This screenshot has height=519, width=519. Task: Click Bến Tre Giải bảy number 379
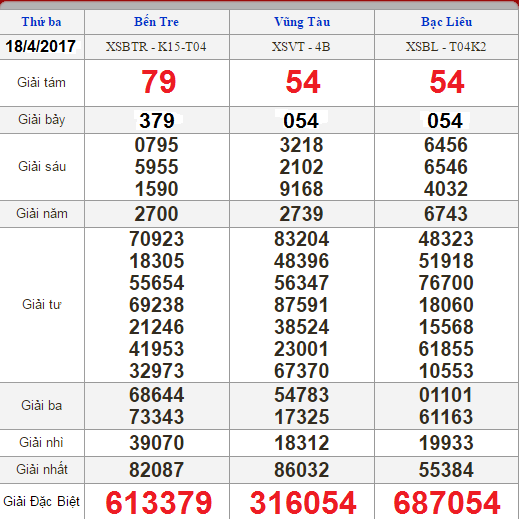[x=157, y=121]
